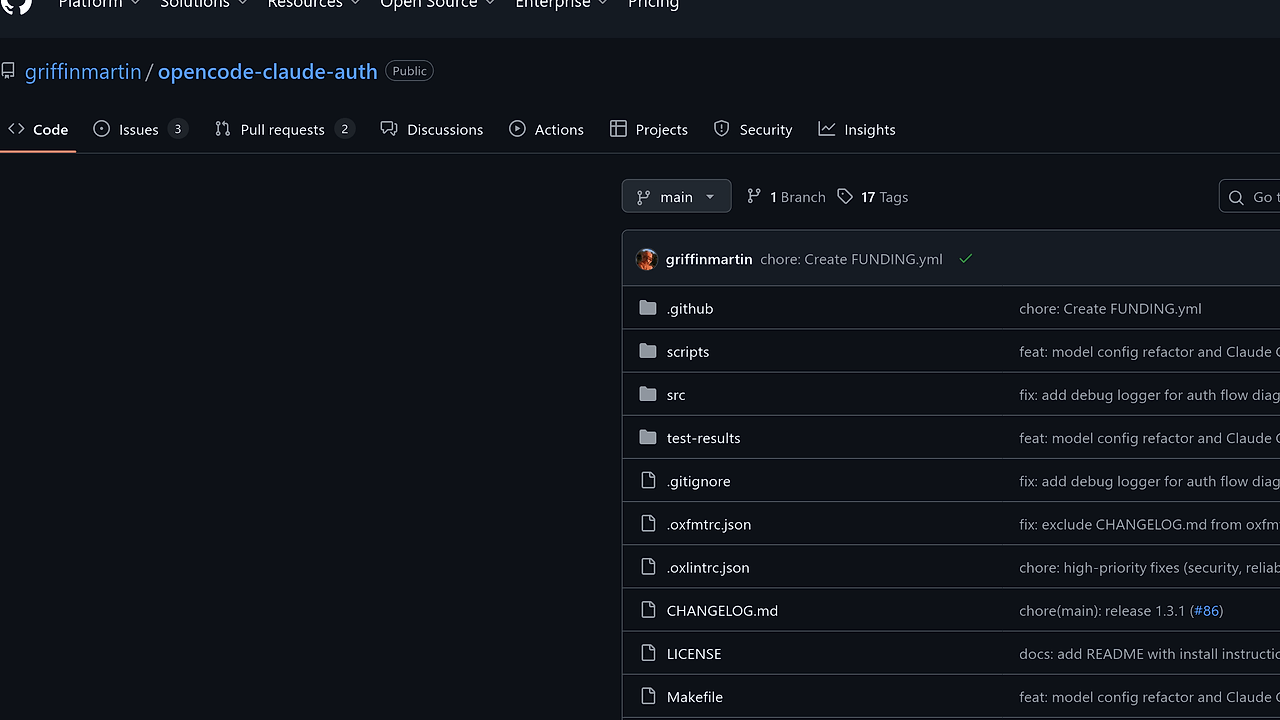Open the Actions tab
The height and width of the screenshot is (720, 1280).
546,129
